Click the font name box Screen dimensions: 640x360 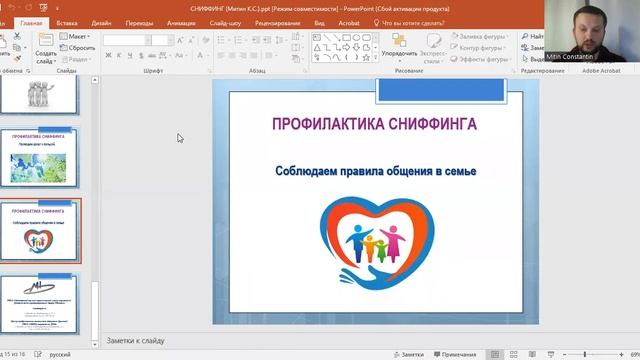127,40
